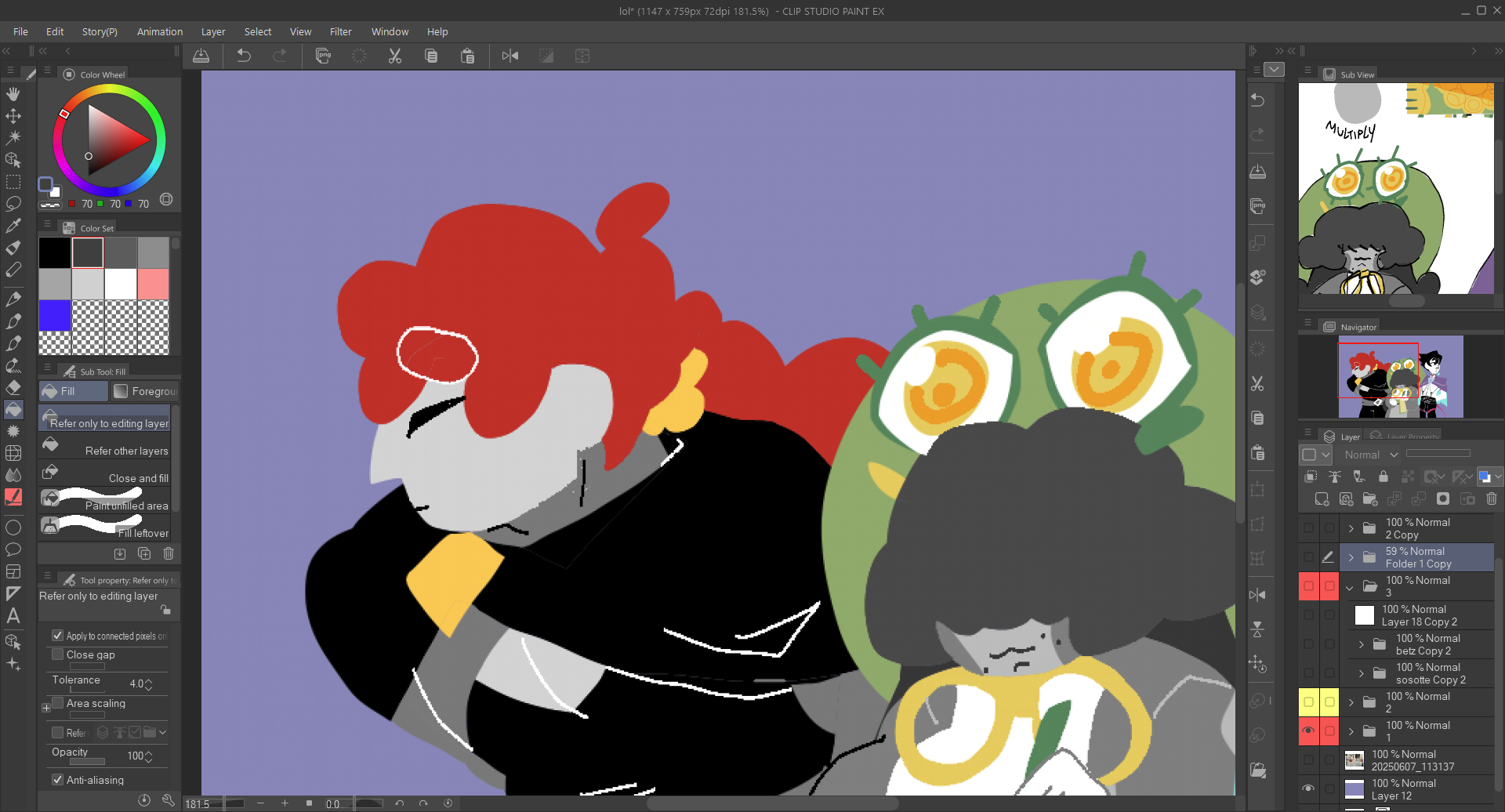Open the Animation menu

159,31
